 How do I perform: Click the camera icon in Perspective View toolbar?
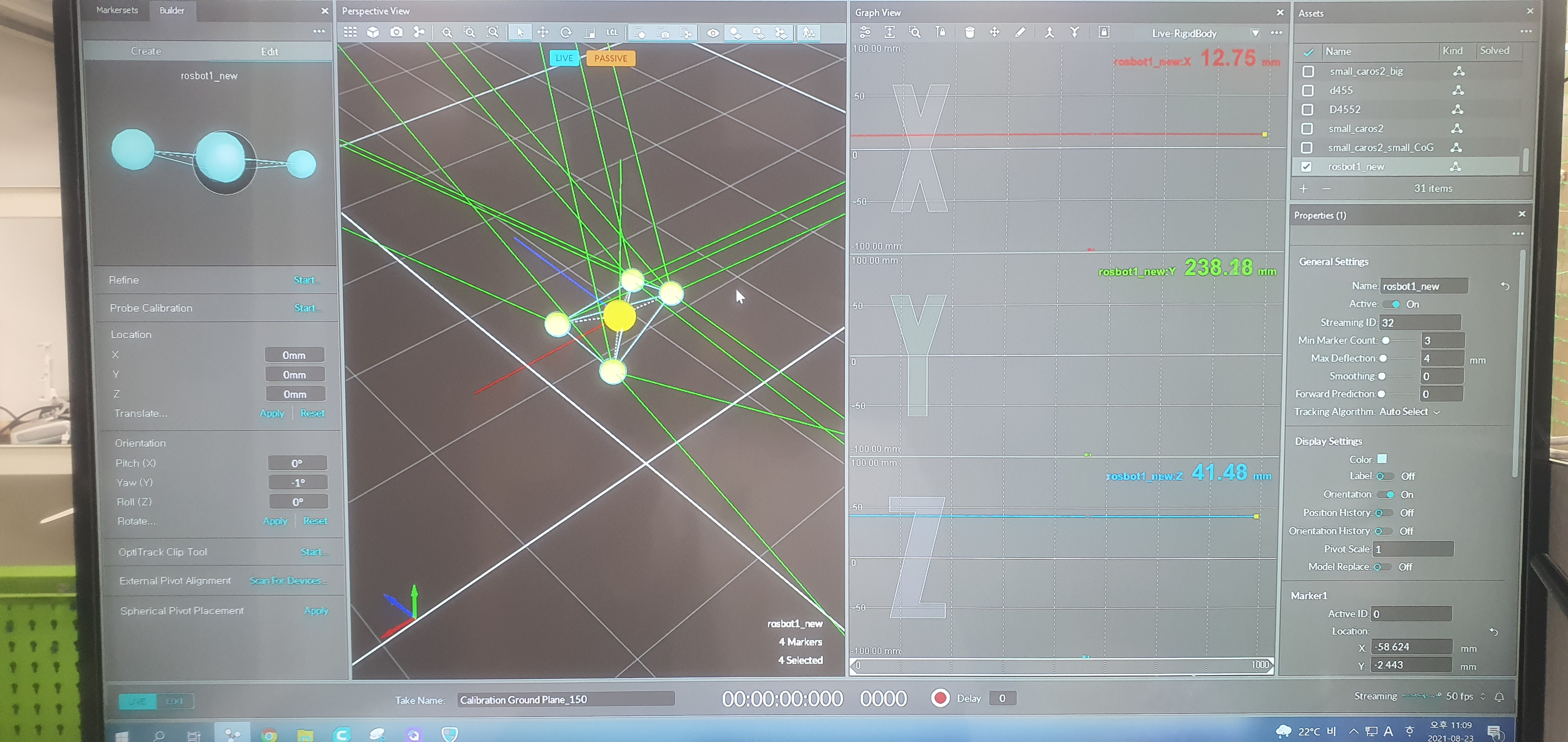pyautogui.click(x=396, y=32)
